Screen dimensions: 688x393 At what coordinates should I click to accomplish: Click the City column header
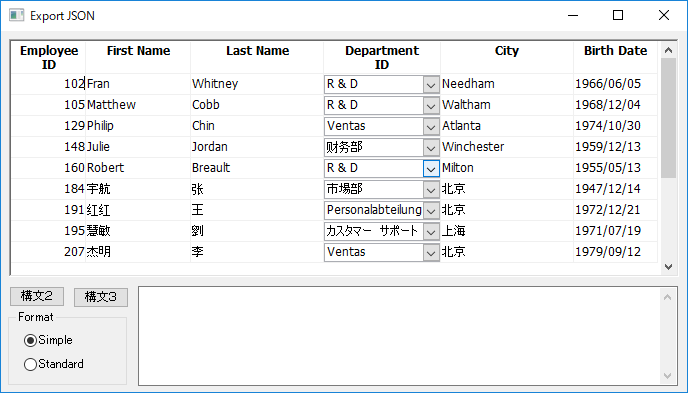pos(507,57)
